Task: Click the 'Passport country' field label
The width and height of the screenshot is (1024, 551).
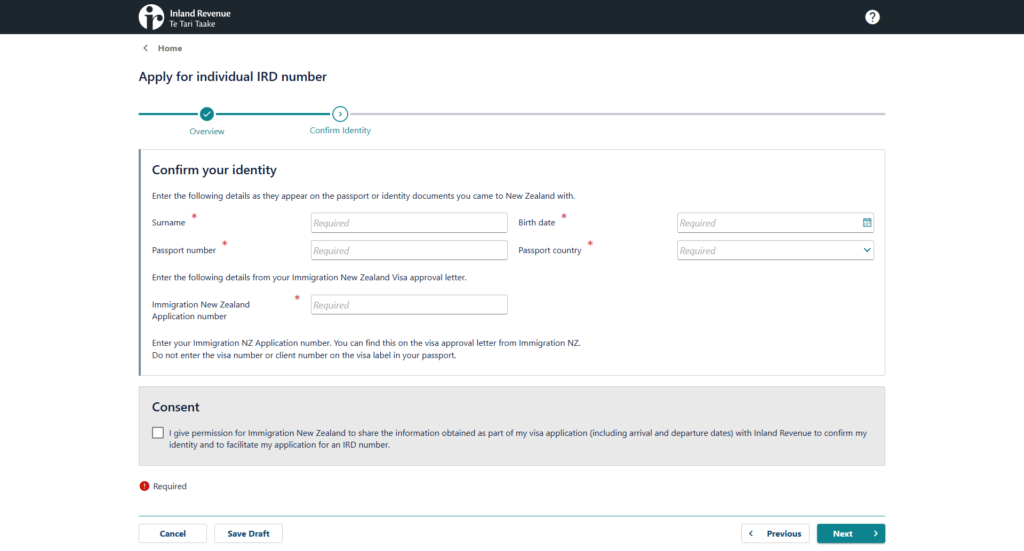Action: 550,250
